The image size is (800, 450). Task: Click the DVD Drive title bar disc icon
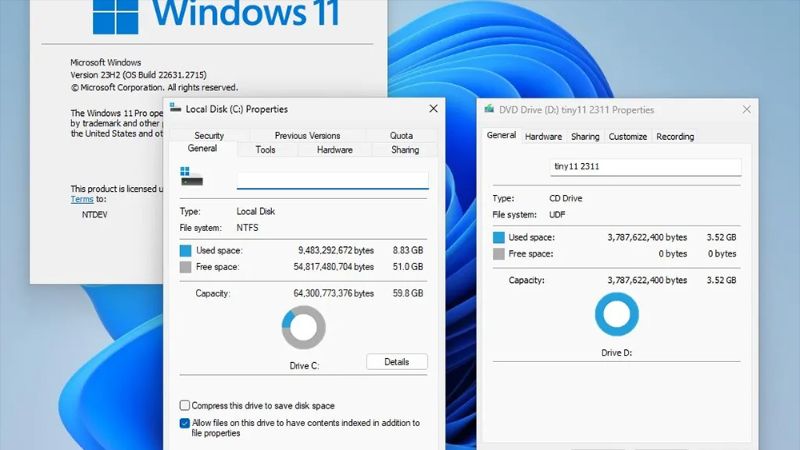[489, 110]
